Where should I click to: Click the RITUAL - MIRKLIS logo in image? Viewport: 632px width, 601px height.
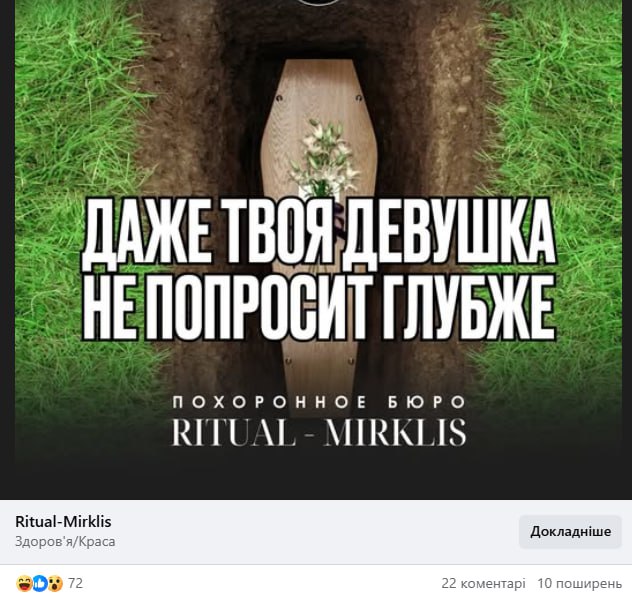[319, 433]
